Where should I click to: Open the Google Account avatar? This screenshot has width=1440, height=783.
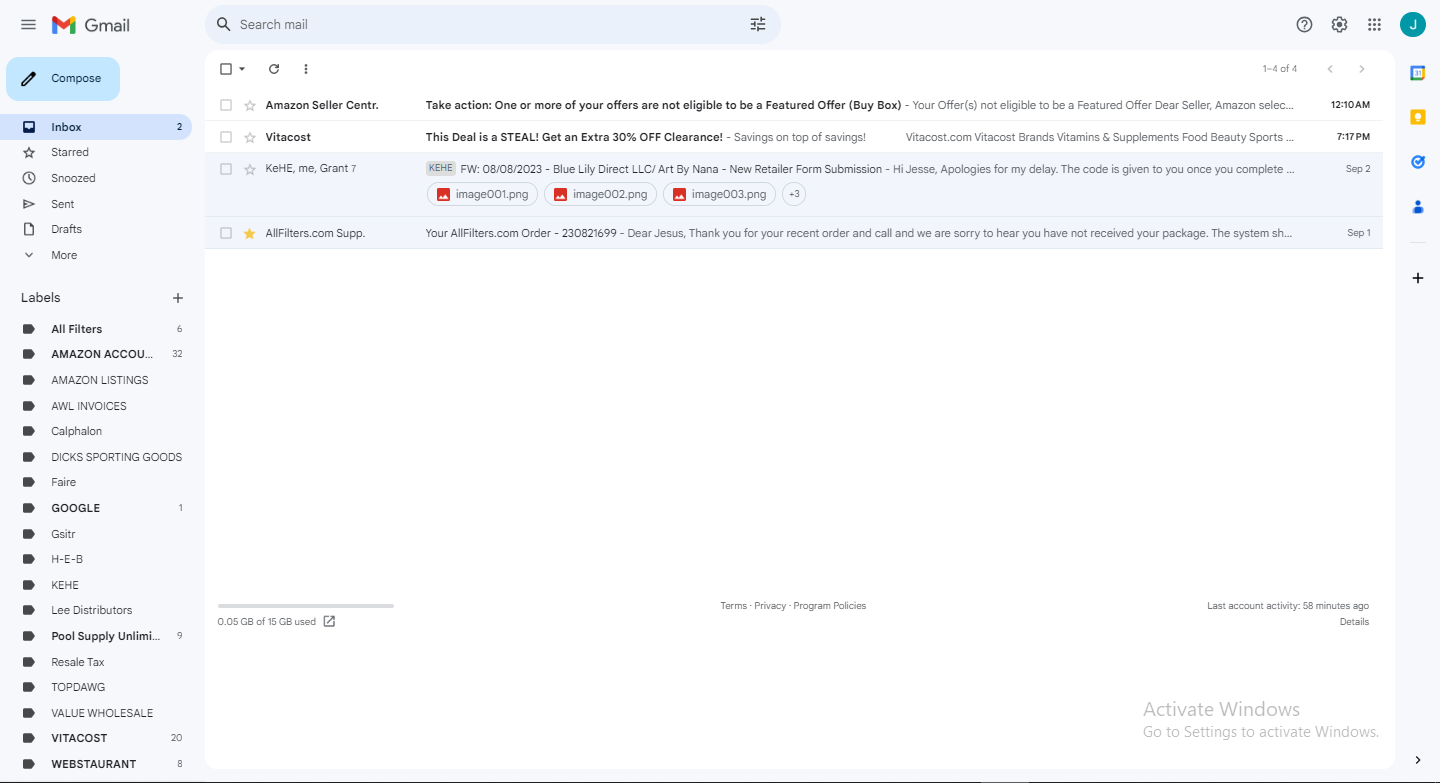1413,25
